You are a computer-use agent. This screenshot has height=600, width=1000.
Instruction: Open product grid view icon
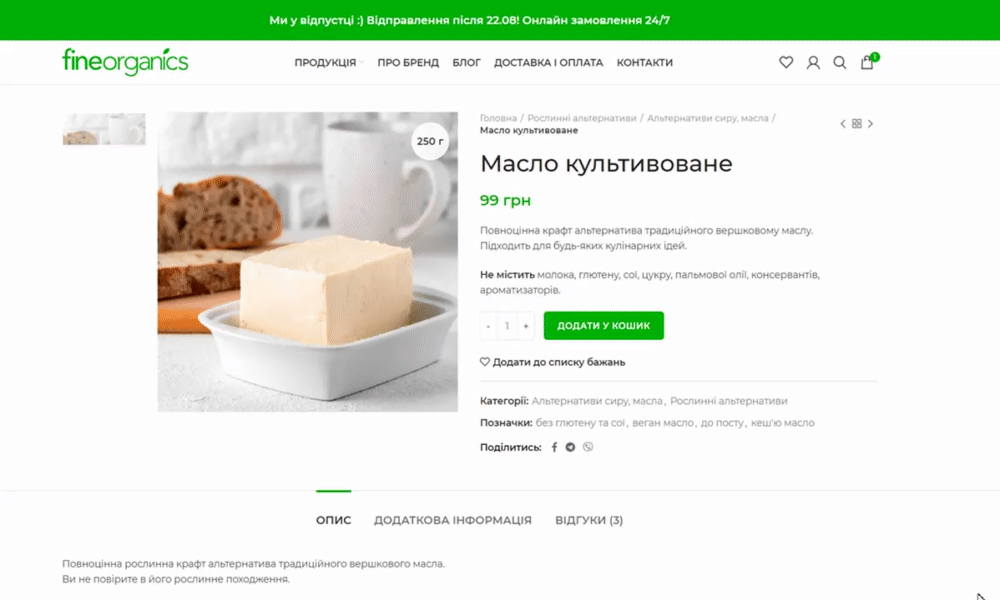tap(857, 124)
